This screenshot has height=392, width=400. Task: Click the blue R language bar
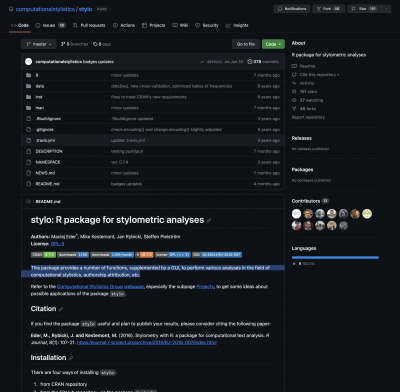[x=335, y=257]
